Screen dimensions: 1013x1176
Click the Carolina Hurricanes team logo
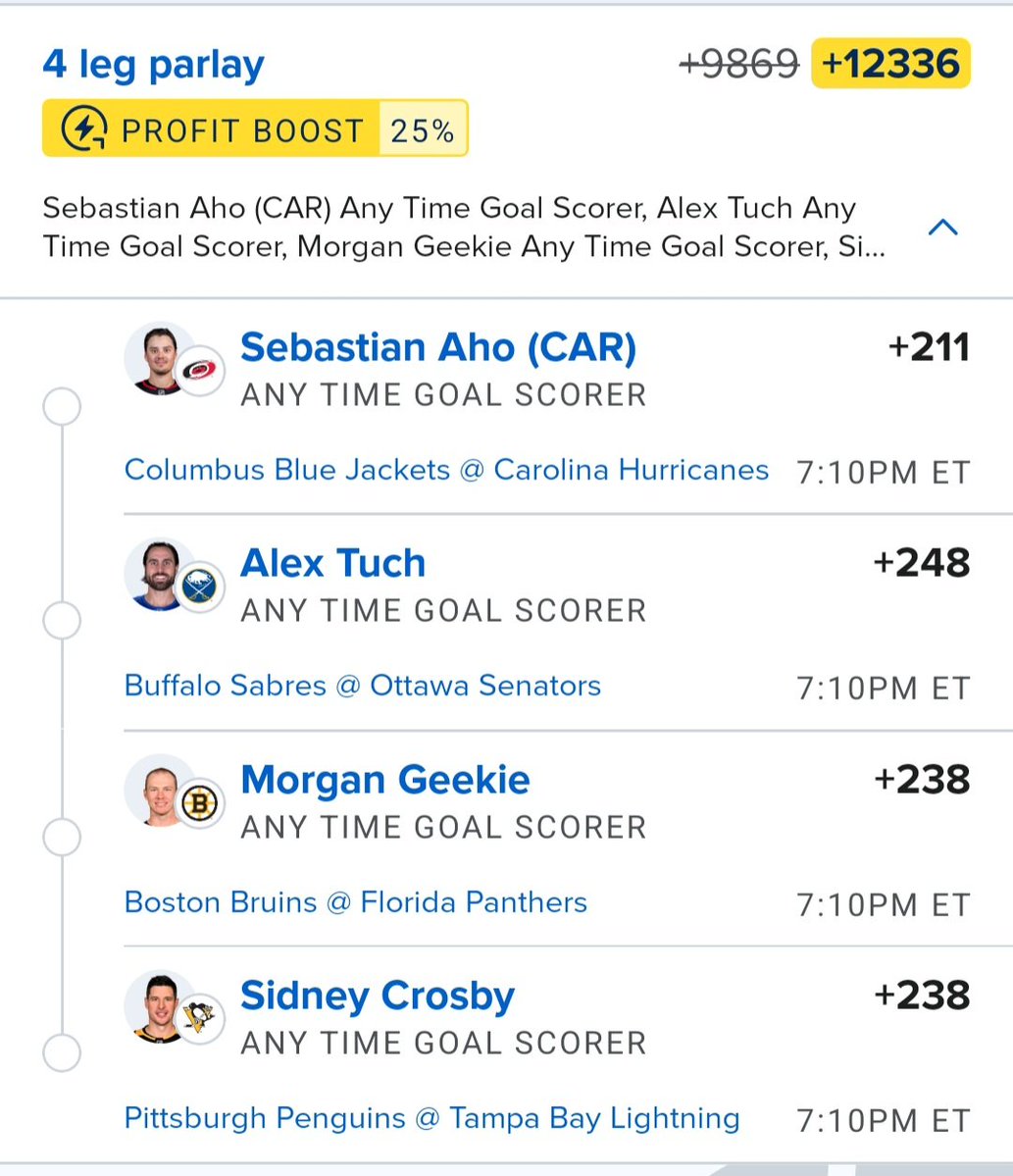coord(204,371)
